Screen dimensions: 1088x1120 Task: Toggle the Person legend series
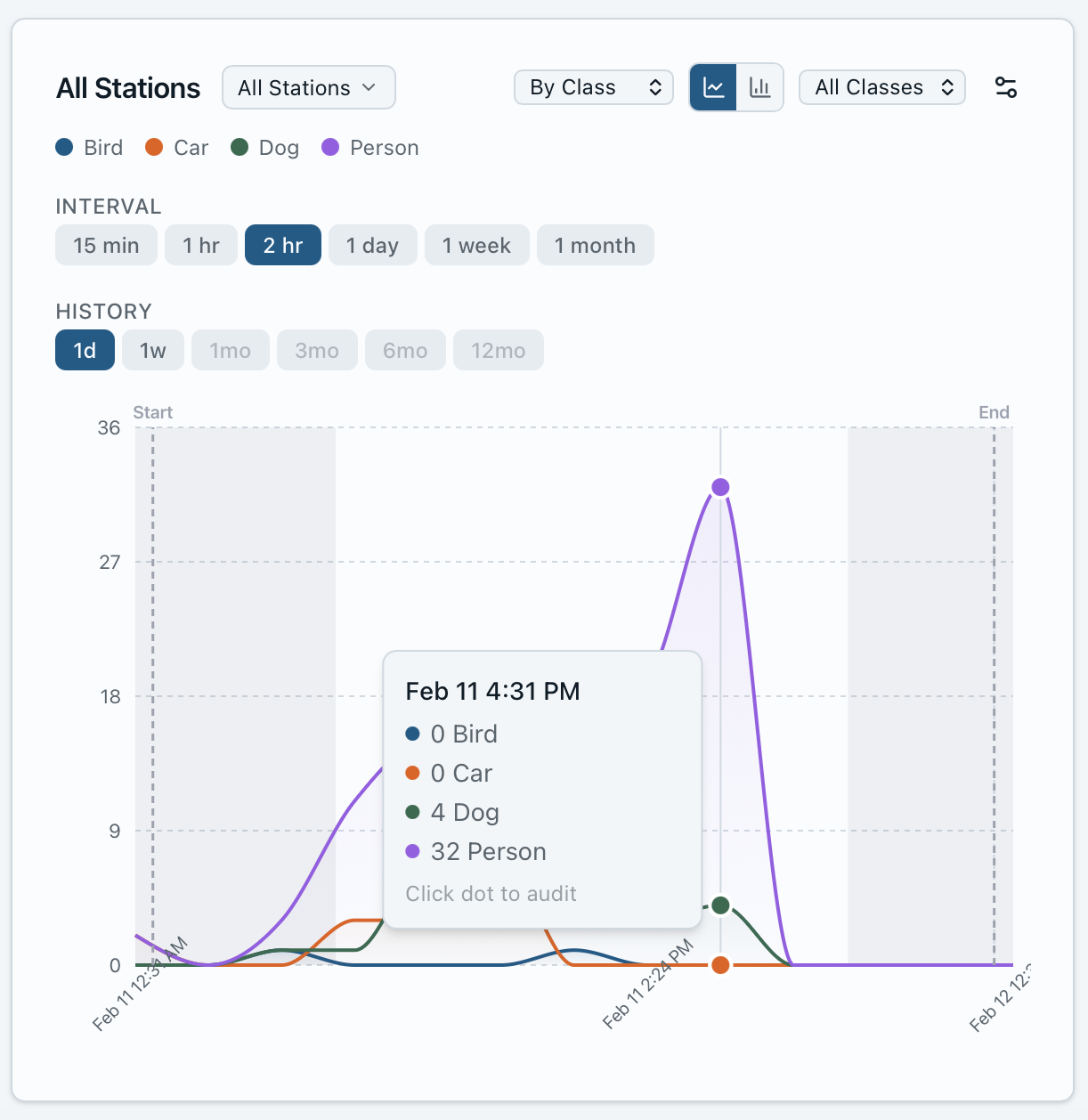coord(370,148)
